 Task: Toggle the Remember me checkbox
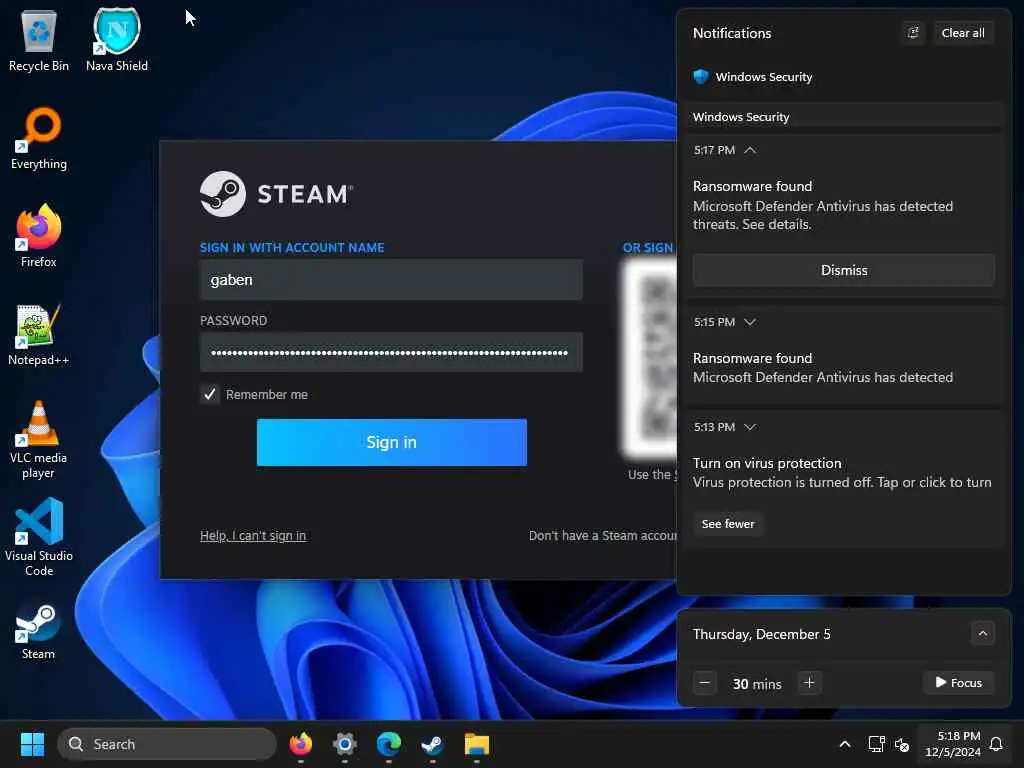(x=210, y=394)
